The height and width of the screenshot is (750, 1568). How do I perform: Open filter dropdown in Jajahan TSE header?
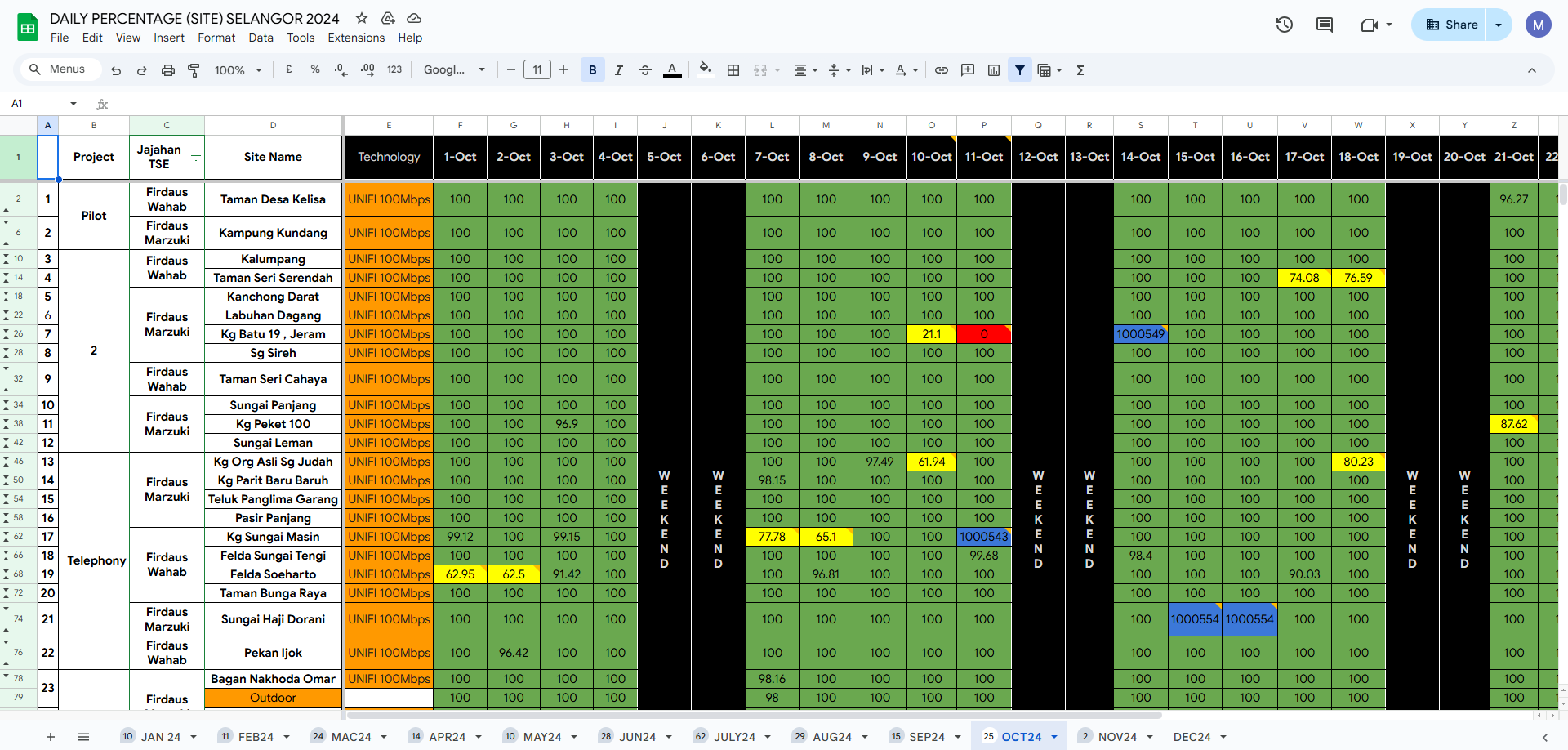click(196, 157)
